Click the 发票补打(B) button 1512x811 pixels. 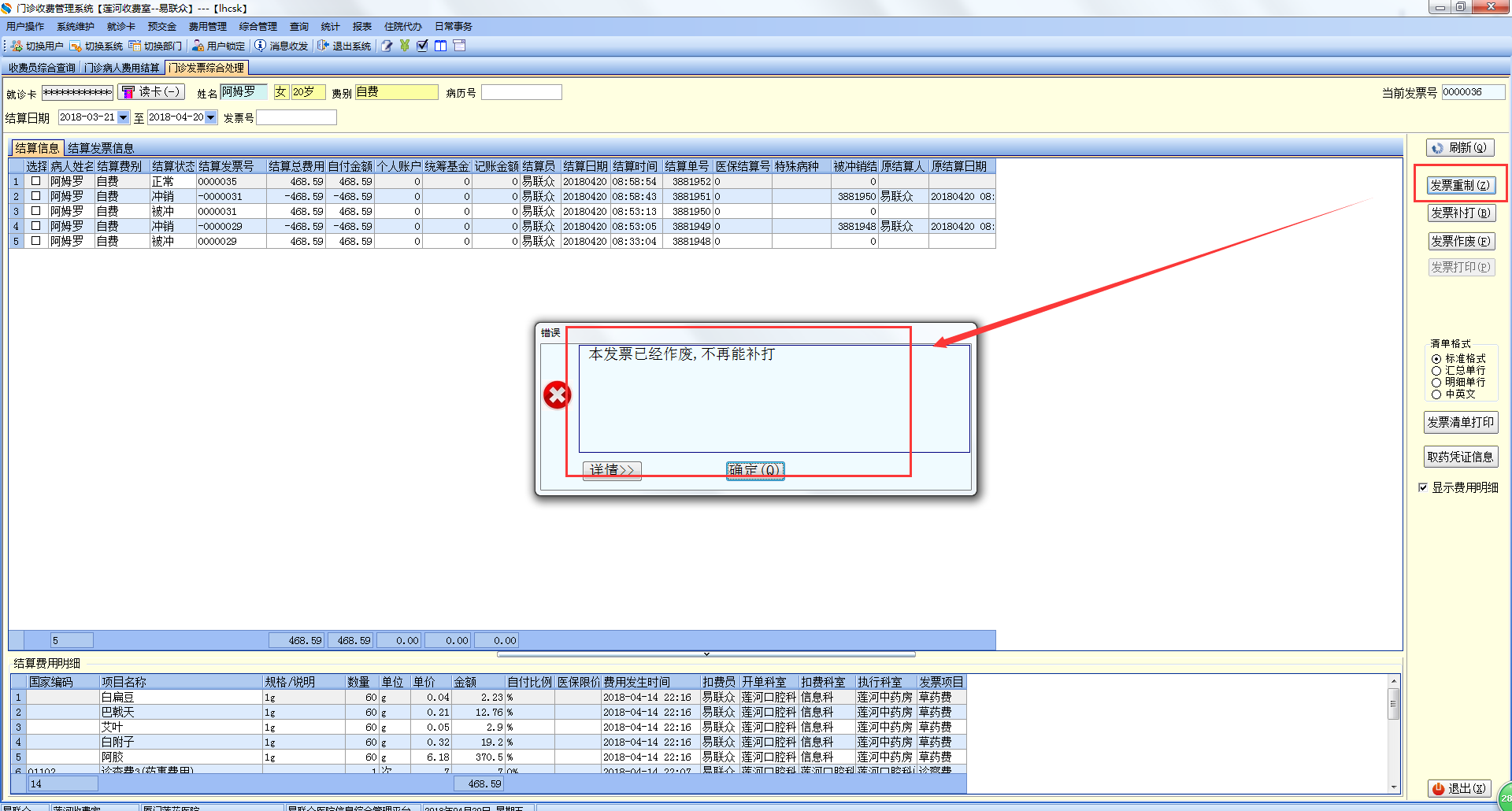point(1461,213)
